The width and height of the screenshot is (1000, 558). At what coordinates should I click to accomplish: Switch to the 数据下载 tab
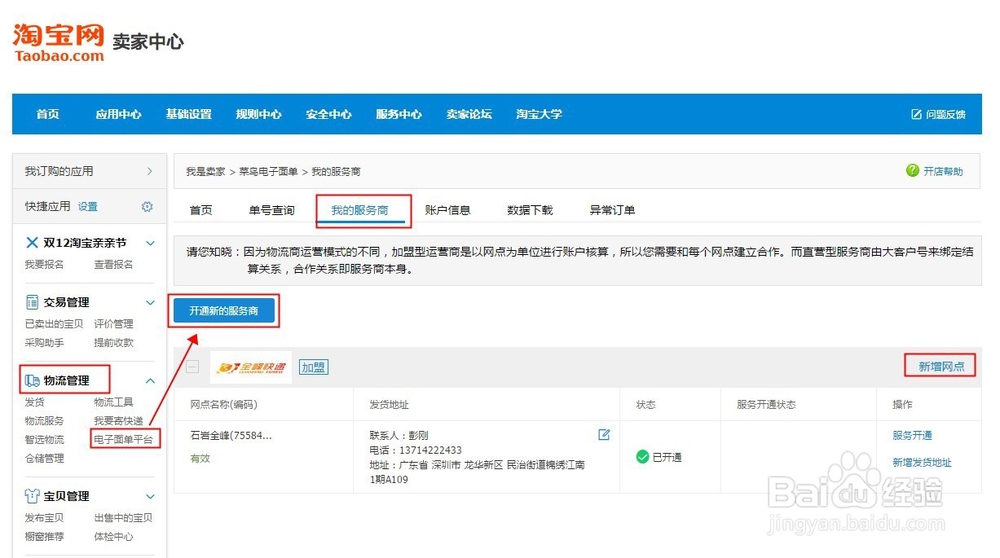530,210
